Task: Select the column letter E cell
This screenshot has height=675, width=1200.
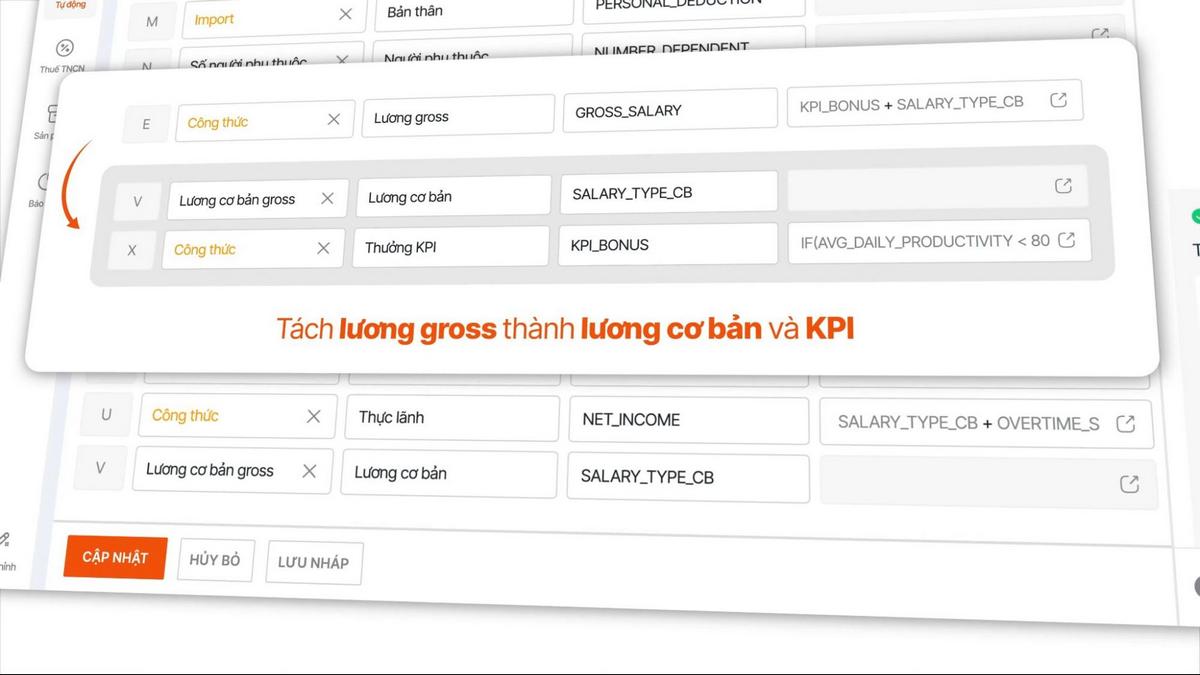Action: 146,124
